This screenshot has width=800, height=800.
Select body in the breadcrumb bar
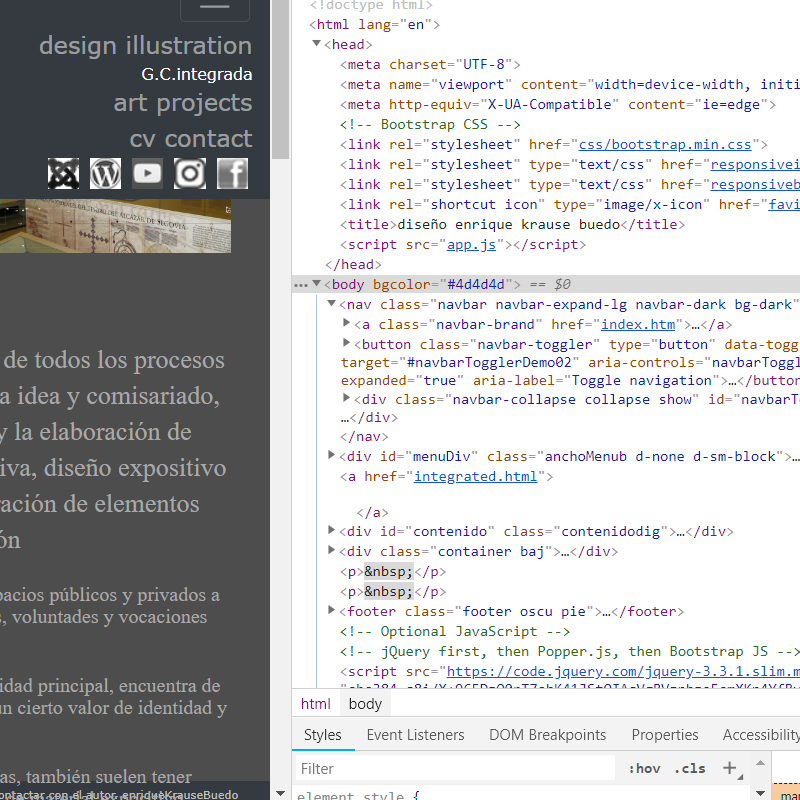click(x=365, y=704)
